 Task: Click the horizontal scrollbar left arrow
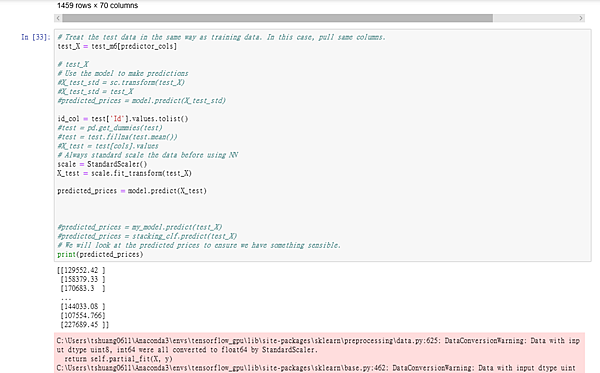pyautogui.click(x=58, y=18)
